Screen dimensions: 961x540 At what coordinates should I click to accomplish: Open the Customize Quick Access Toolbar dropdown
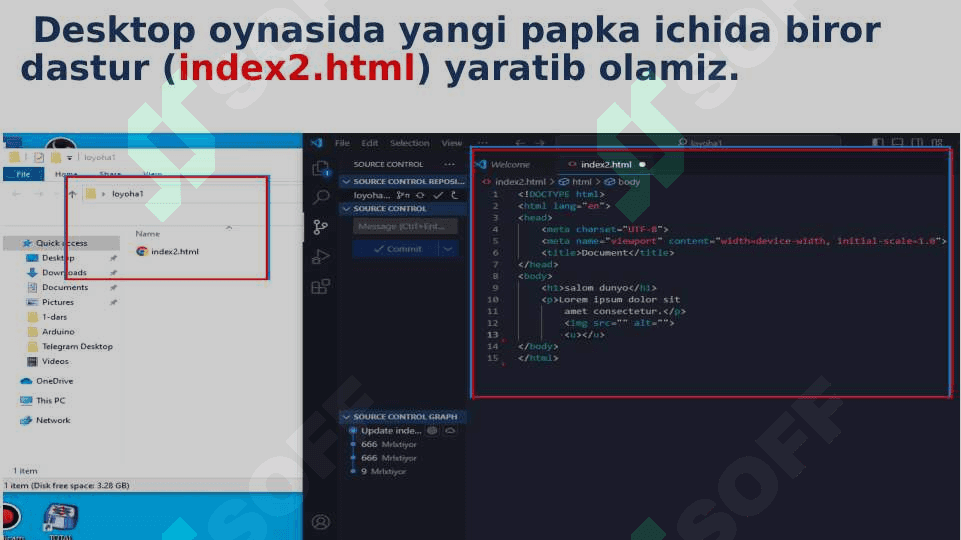69,158
